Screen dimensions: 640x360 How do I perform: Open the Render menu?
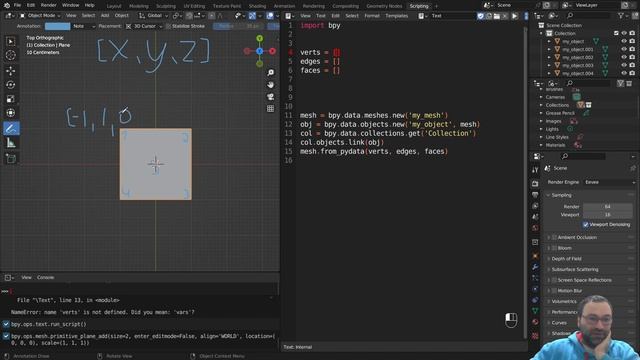point(49,5)
